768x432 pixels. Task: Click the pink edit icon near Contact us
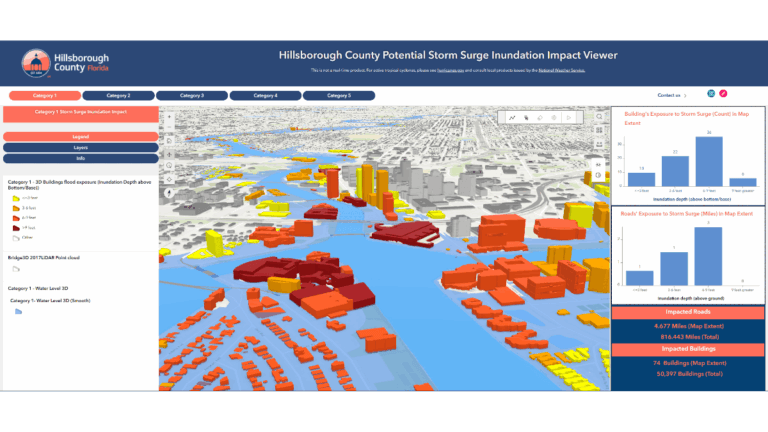pyautogui.click(x=724, y=94)
